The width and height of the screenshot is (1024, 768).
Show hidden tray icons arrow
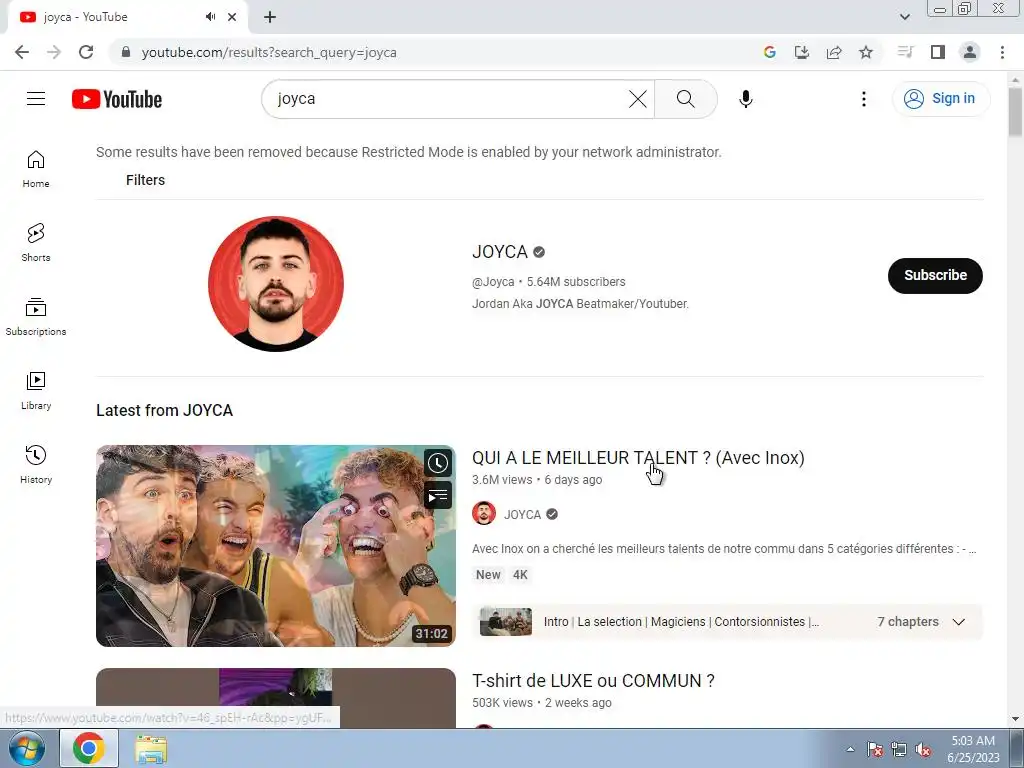[x=850, y=749]
